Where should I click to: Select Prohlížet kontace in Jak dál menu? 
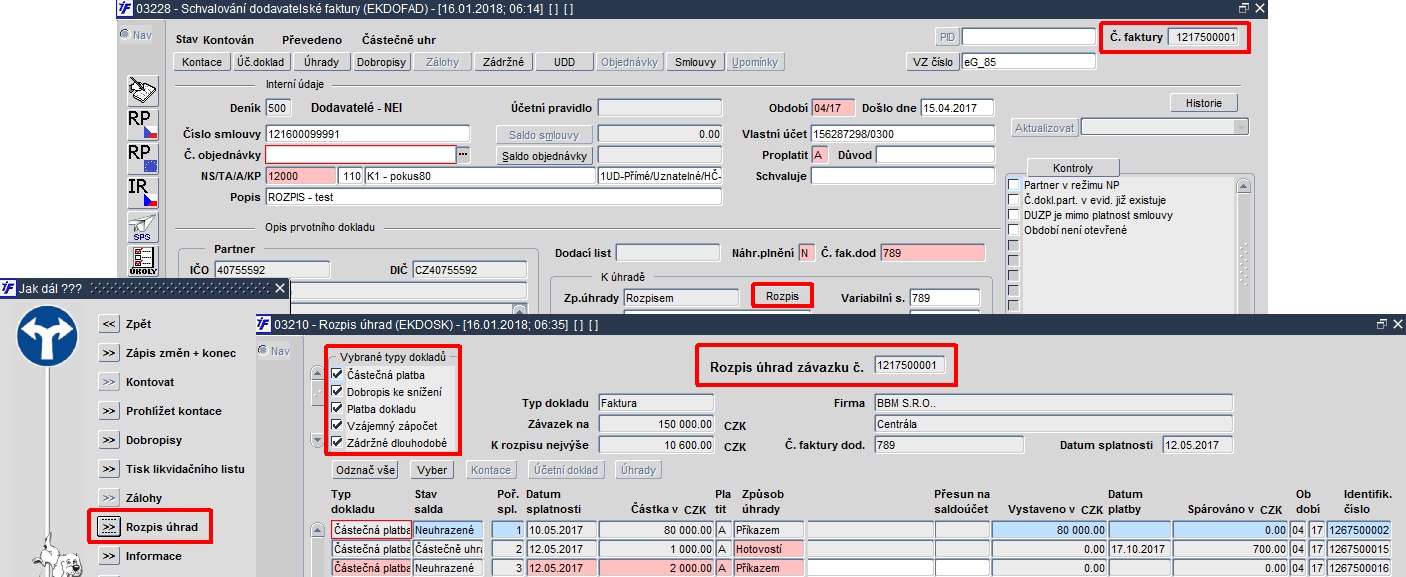pyautogui.click(x=174, y=411)
